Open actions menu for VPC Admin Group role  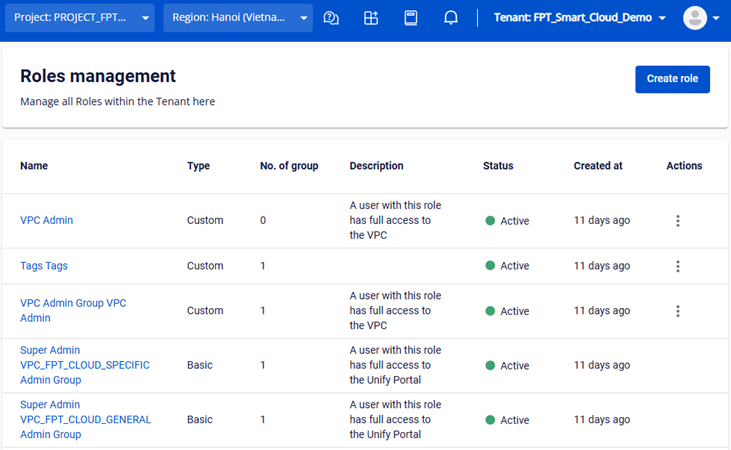(678, 311)
